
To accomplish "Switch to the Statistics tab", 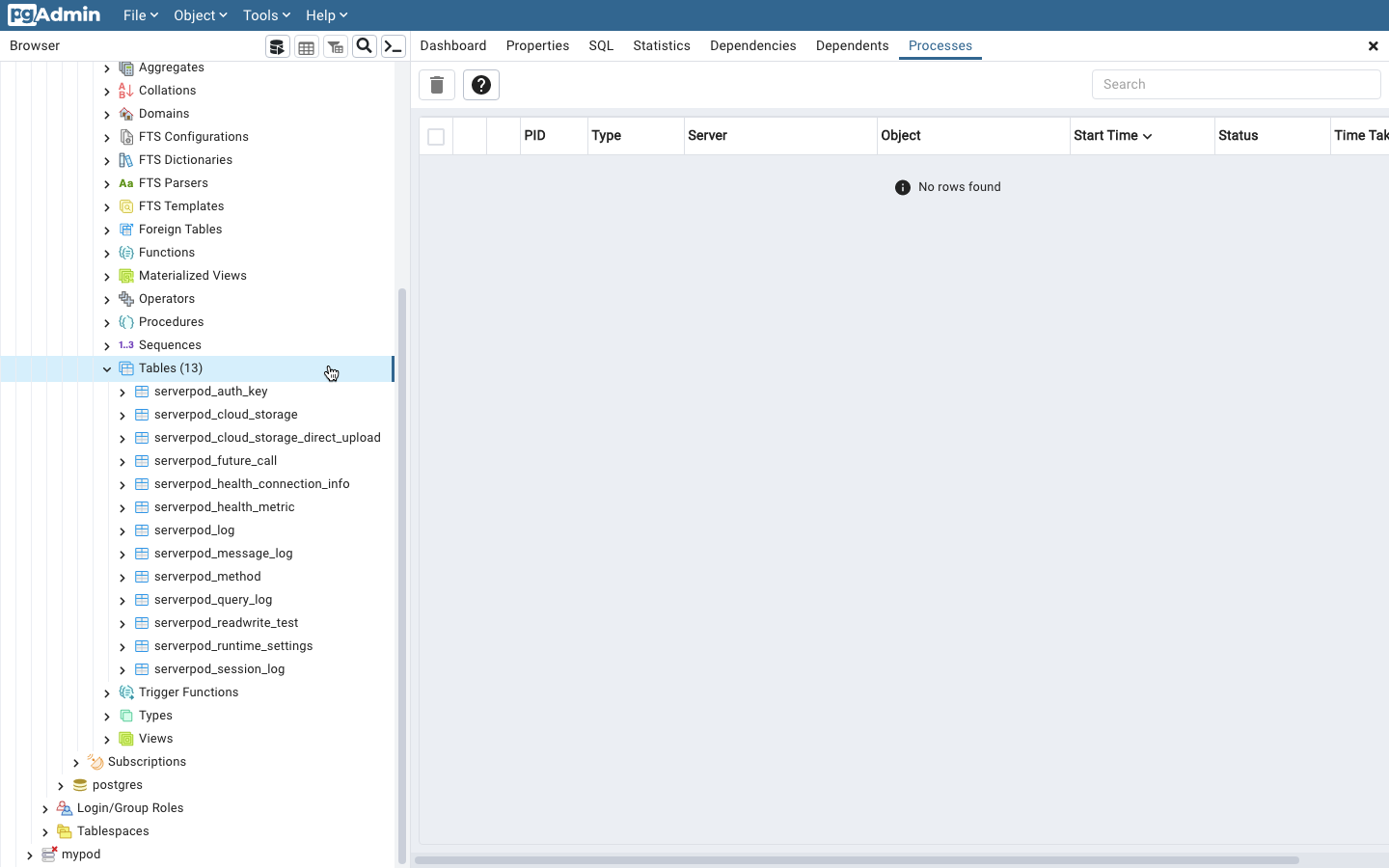I will coord(662,45).
